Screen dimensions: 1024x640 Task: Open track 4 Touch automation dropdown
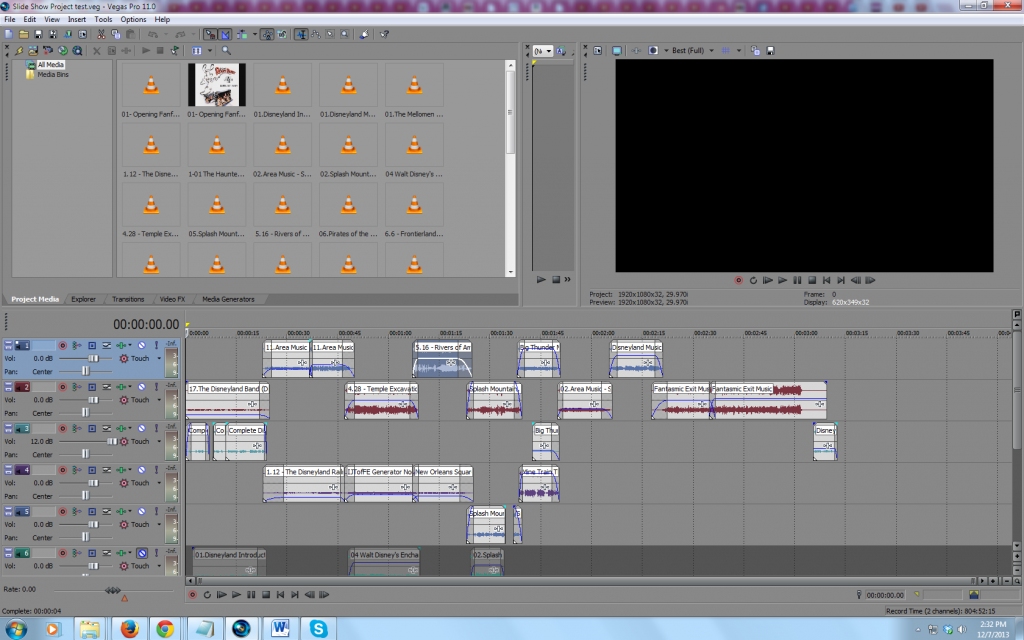click(159, 483)
